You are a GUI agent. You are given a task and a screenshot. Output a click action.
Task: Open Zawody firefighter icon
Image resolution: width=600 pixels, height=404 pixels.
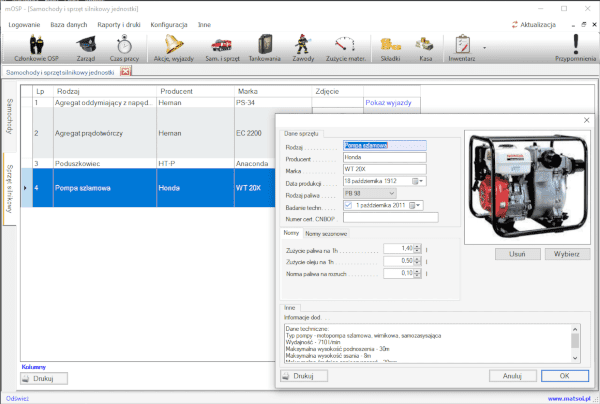point(303,47)
